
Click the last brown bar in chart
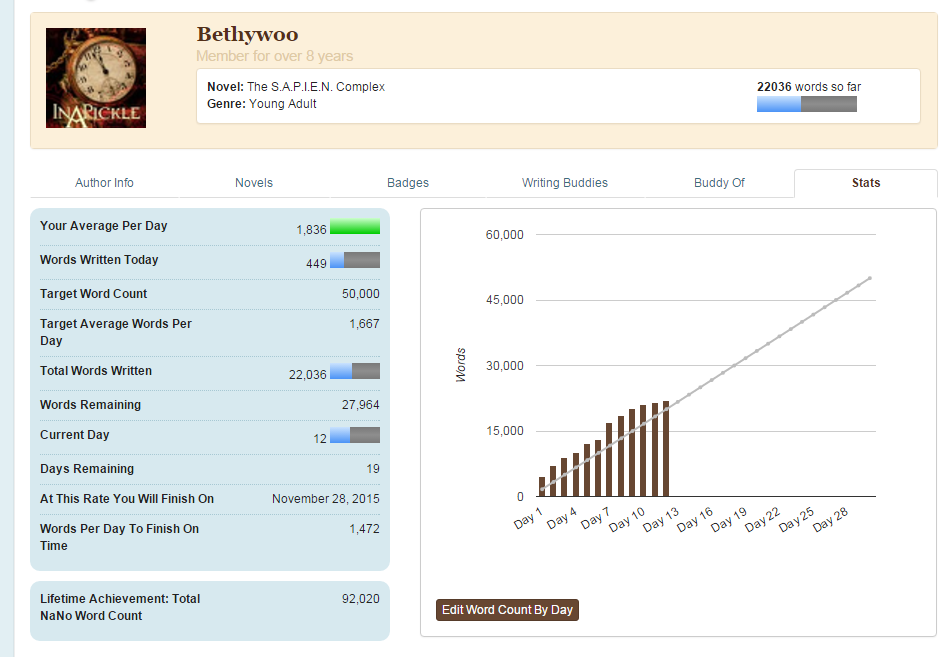pyautogui.click(x=666, y=449)
